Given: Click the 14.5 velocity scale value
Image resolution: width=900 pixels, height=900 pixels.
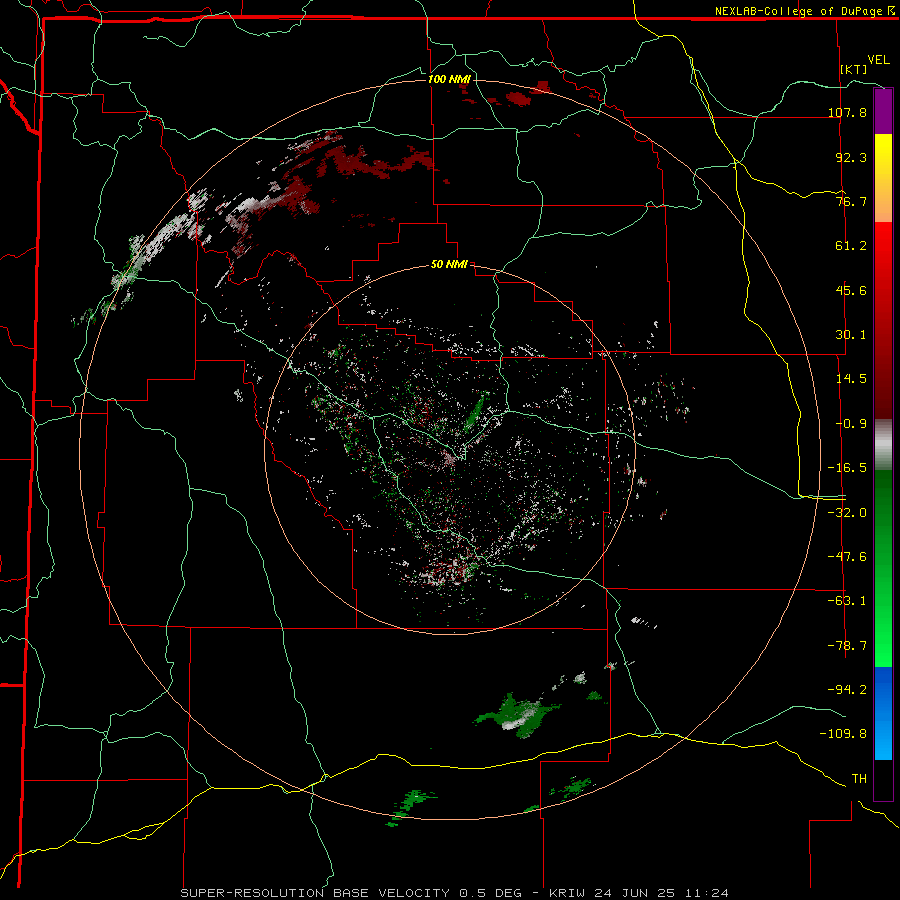Looking at the screenshot, I should 851,379.
